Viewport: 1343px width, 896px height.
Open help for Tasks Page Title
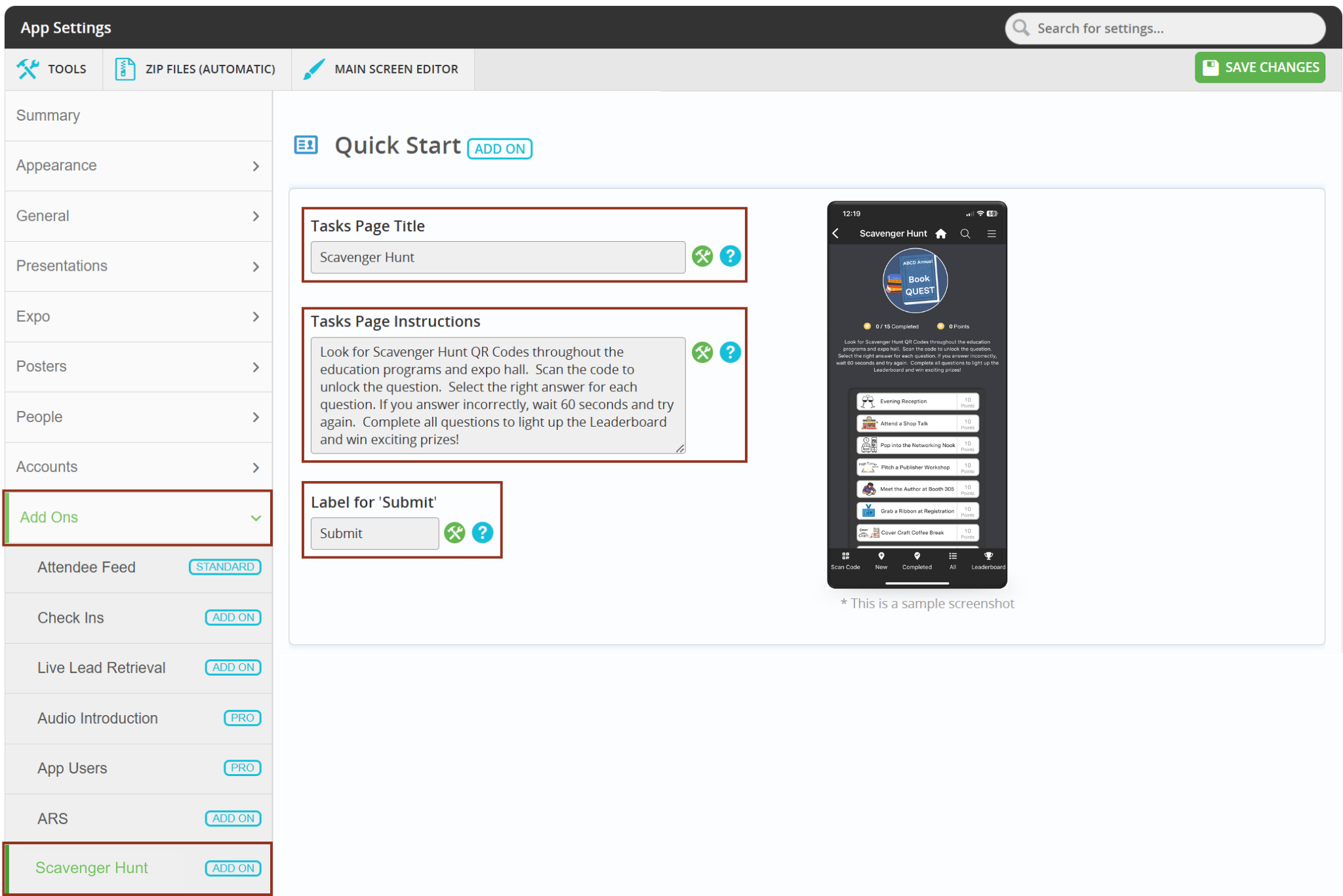(x=730, y=256)
